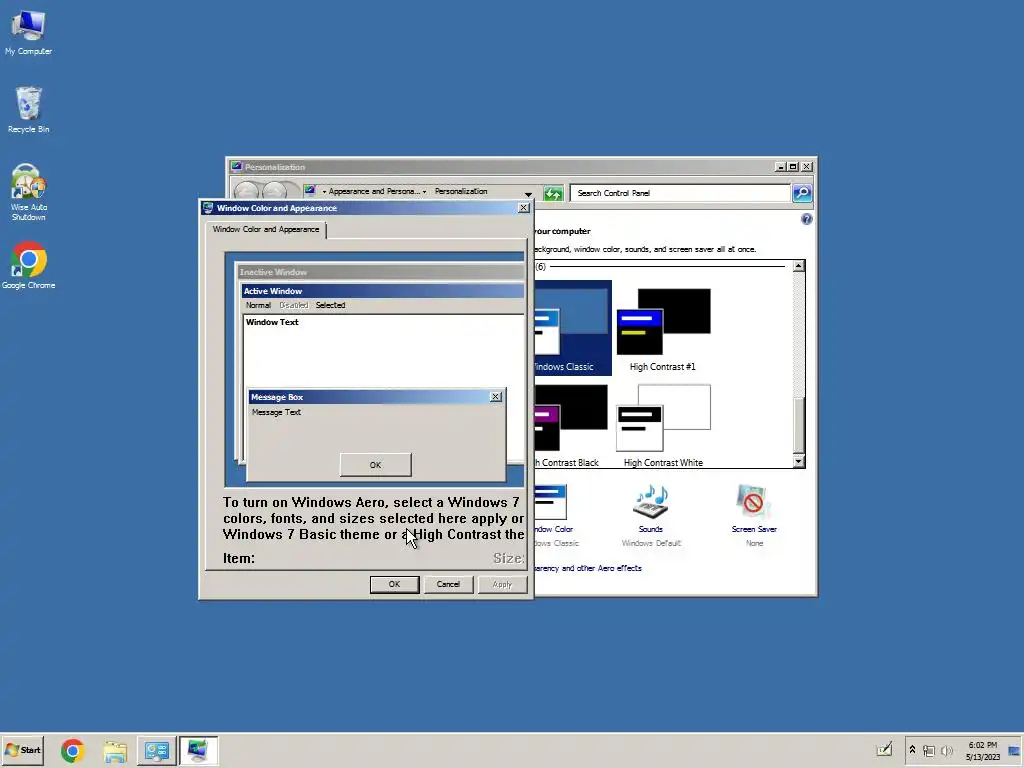Click the Start button on taskbar
This screenshot has height=768, width=1024.
23,750
